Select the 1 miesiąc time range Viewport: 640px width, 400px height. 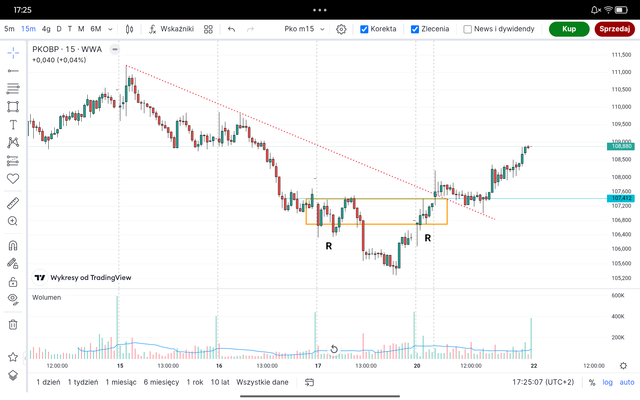point(121,382)
